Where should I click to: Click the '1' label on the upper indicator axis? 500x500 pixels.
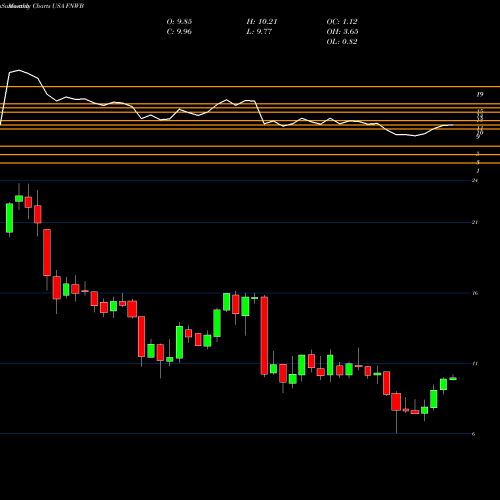[x=478, y=171]
